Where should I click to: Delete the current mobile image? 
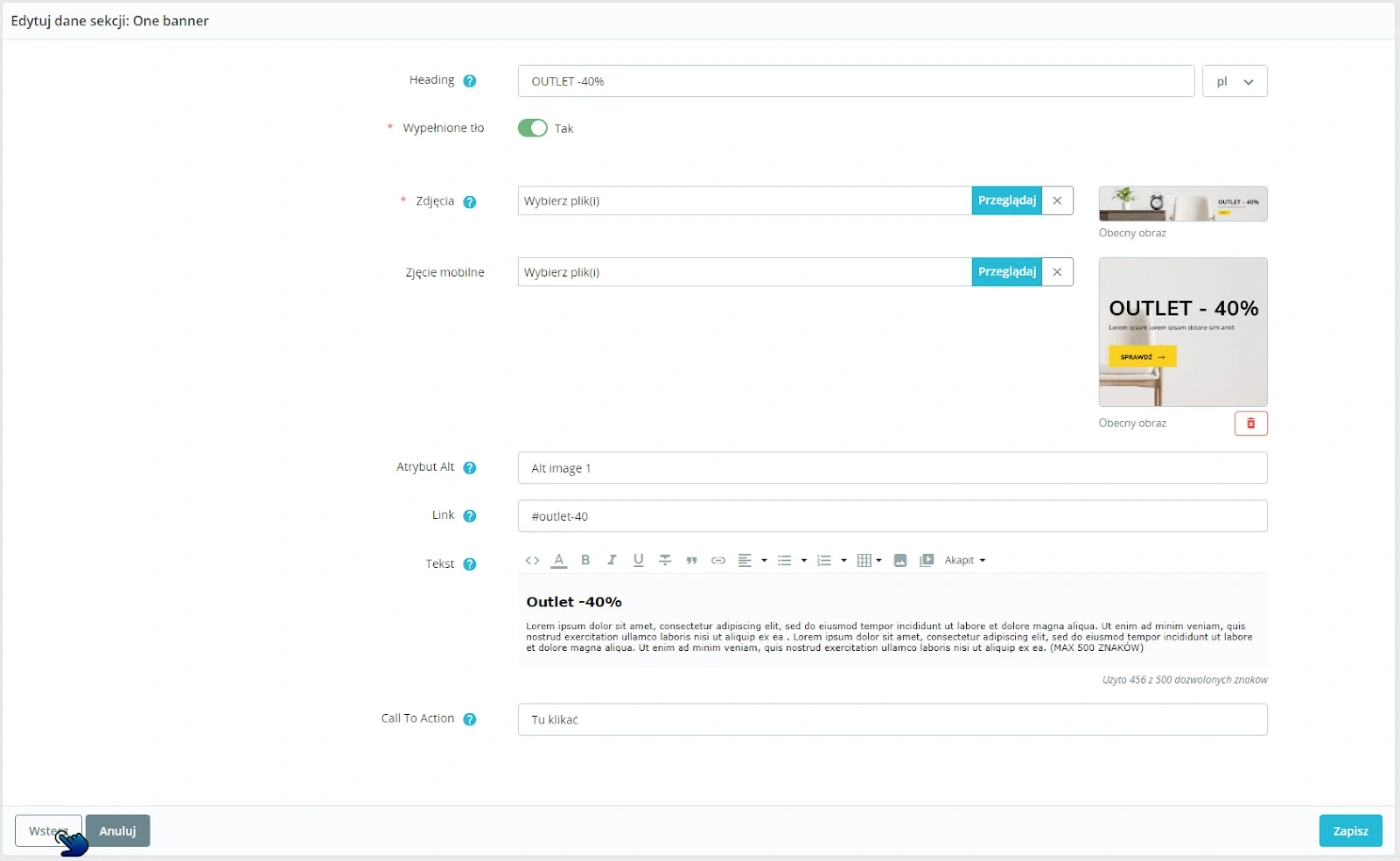tap(1250, 423)
